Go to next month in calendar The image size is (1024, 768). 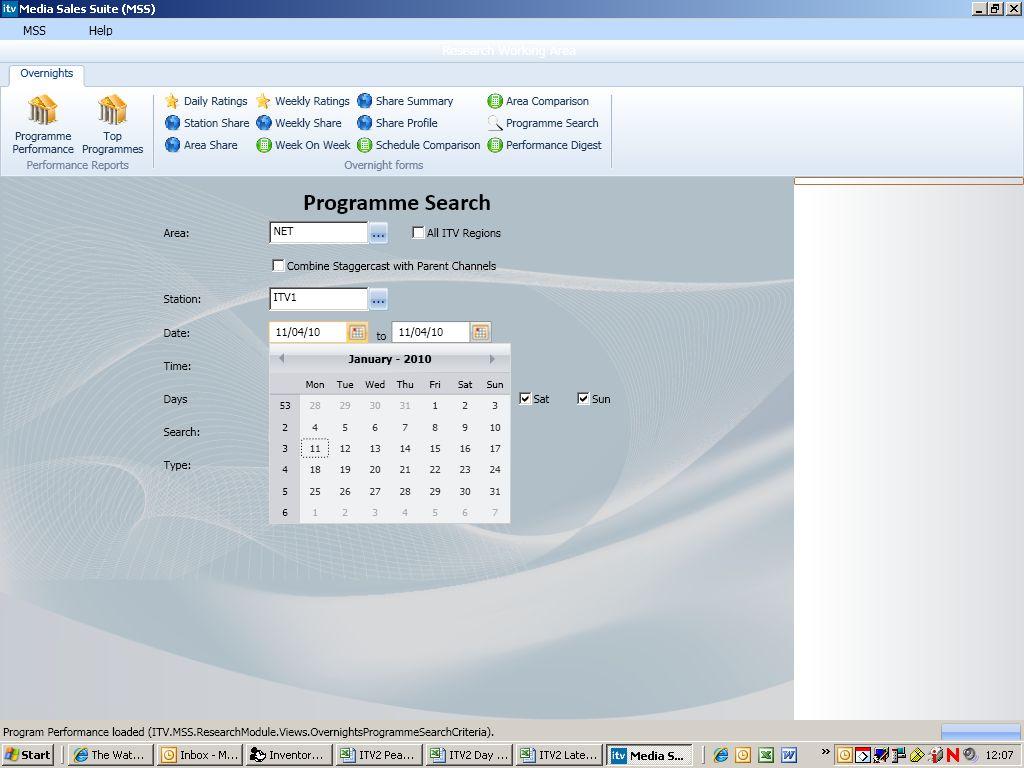(492, 359)
